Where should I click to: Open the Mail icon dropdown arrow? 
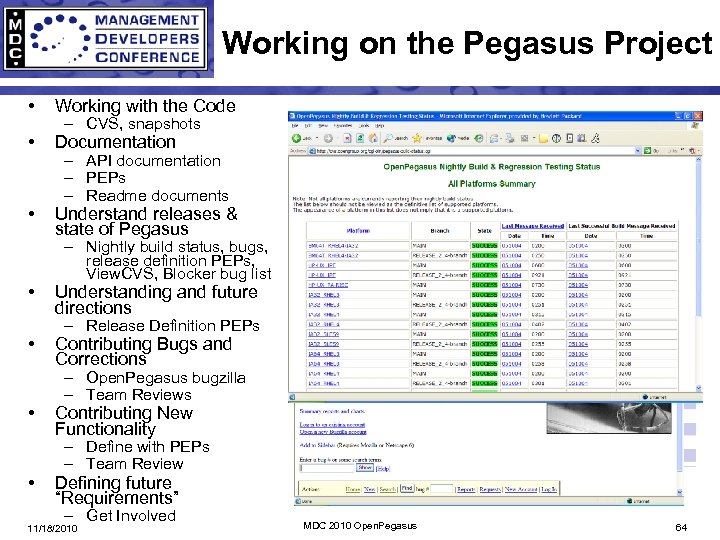click(x=501, y=138)
